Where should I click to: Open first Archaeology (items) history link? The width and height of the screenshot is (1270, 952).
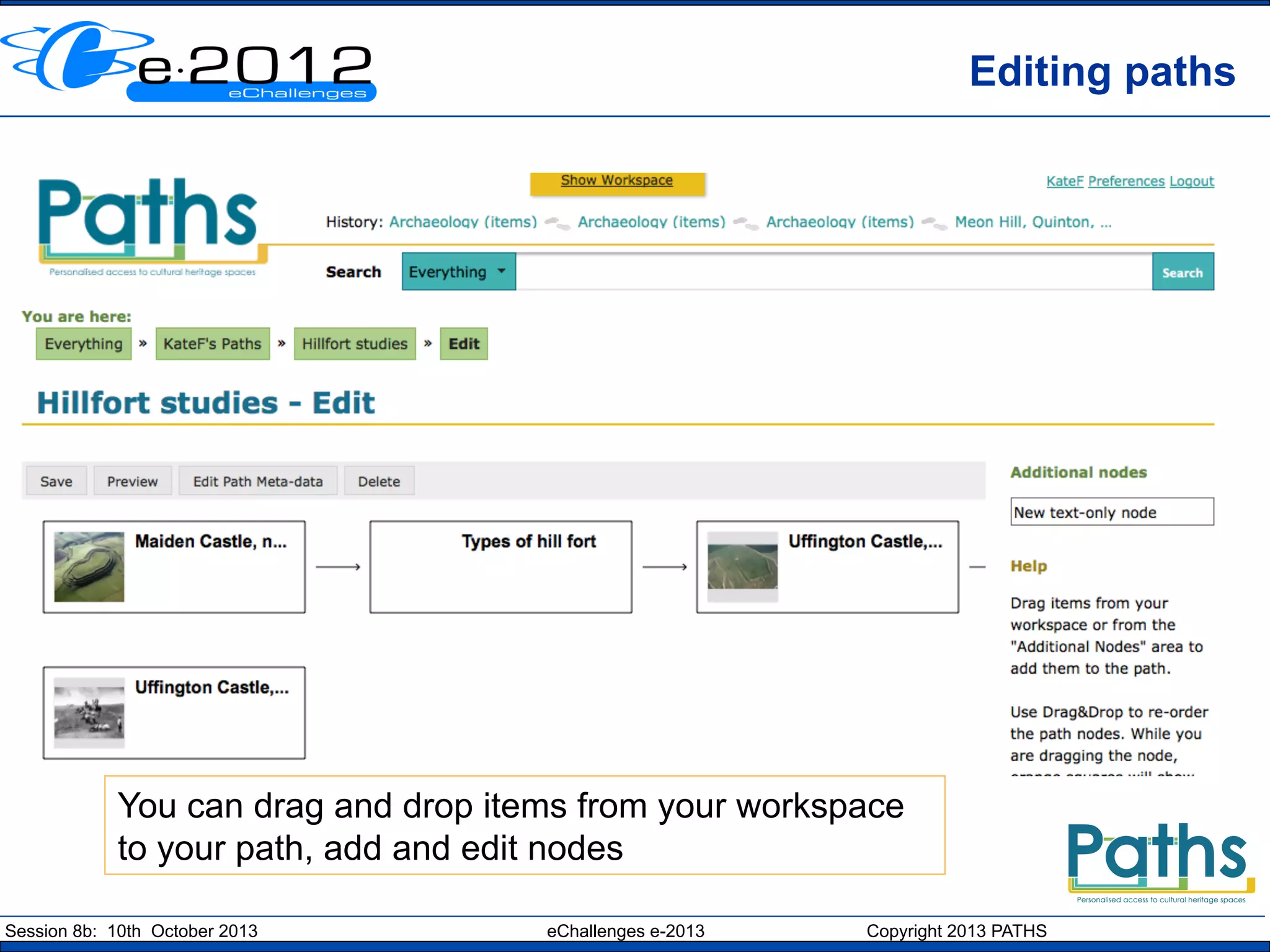(463, 222)
